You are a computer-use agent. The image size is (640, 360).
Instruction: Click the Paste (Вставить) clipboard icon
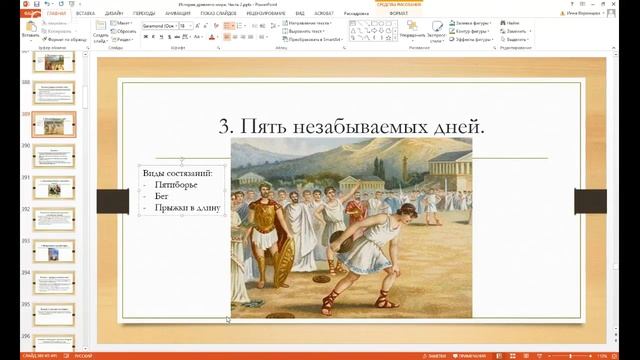pyautogui.click(x=31, y=27)
